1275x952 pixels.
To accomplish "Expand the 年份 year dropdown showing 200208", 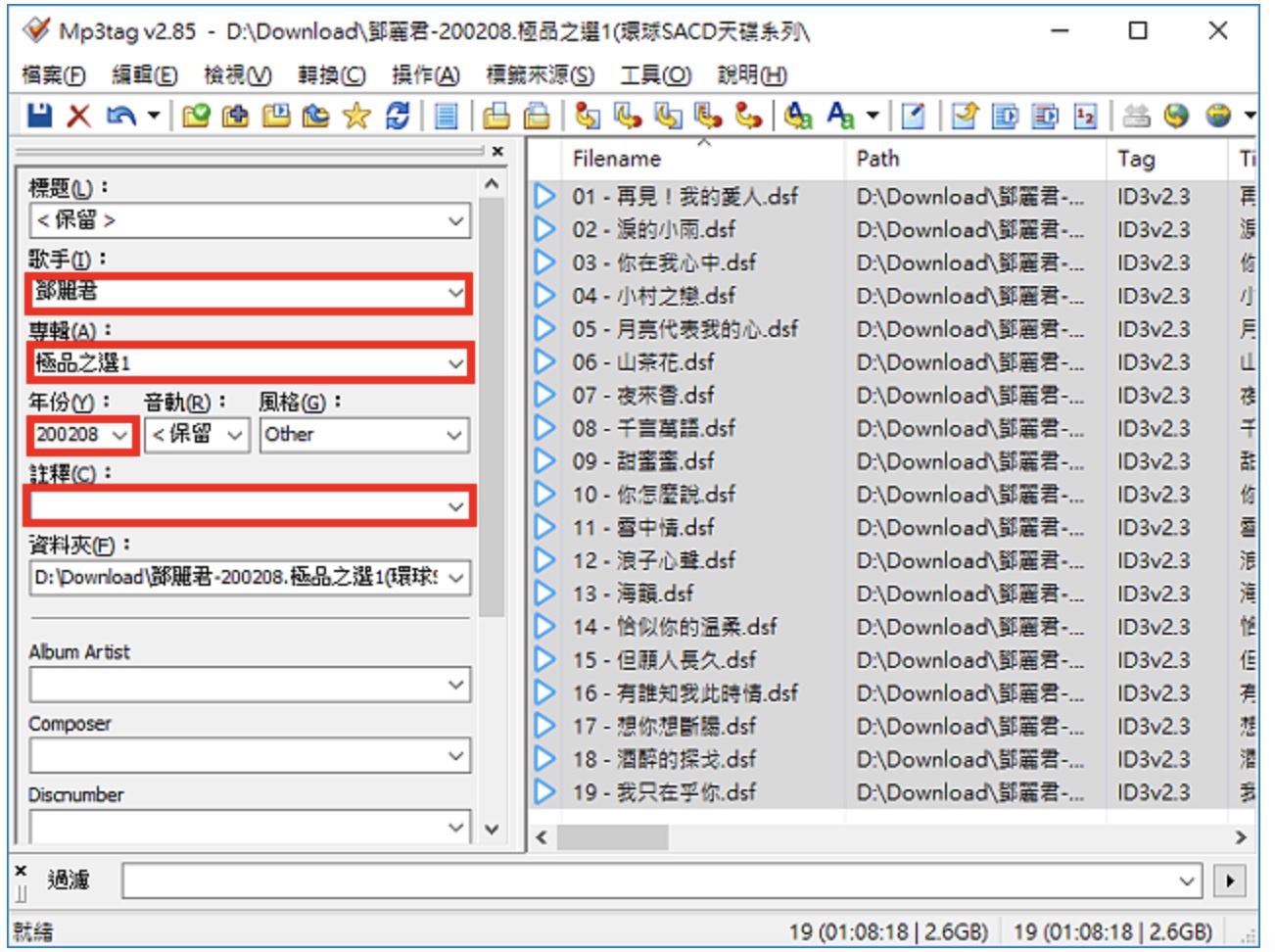I will (119, 434).
